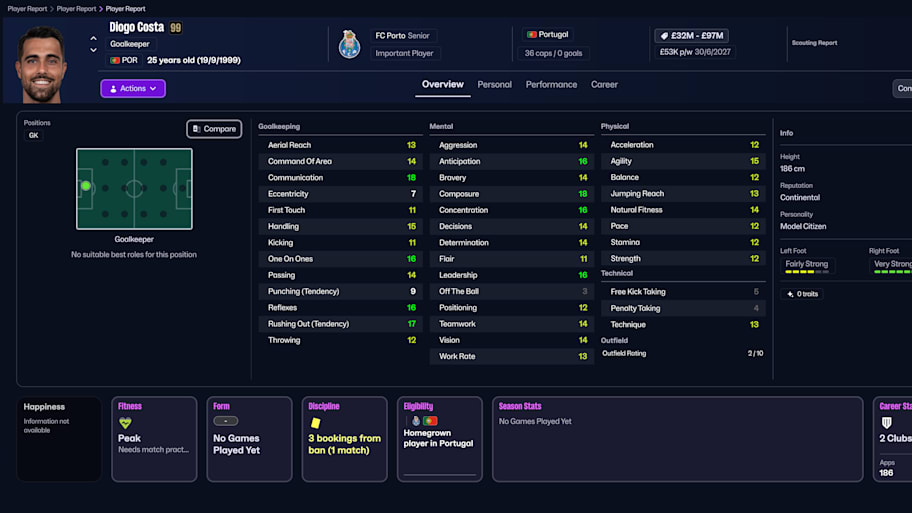Click the gold 99 rating badge

(176, 28)
